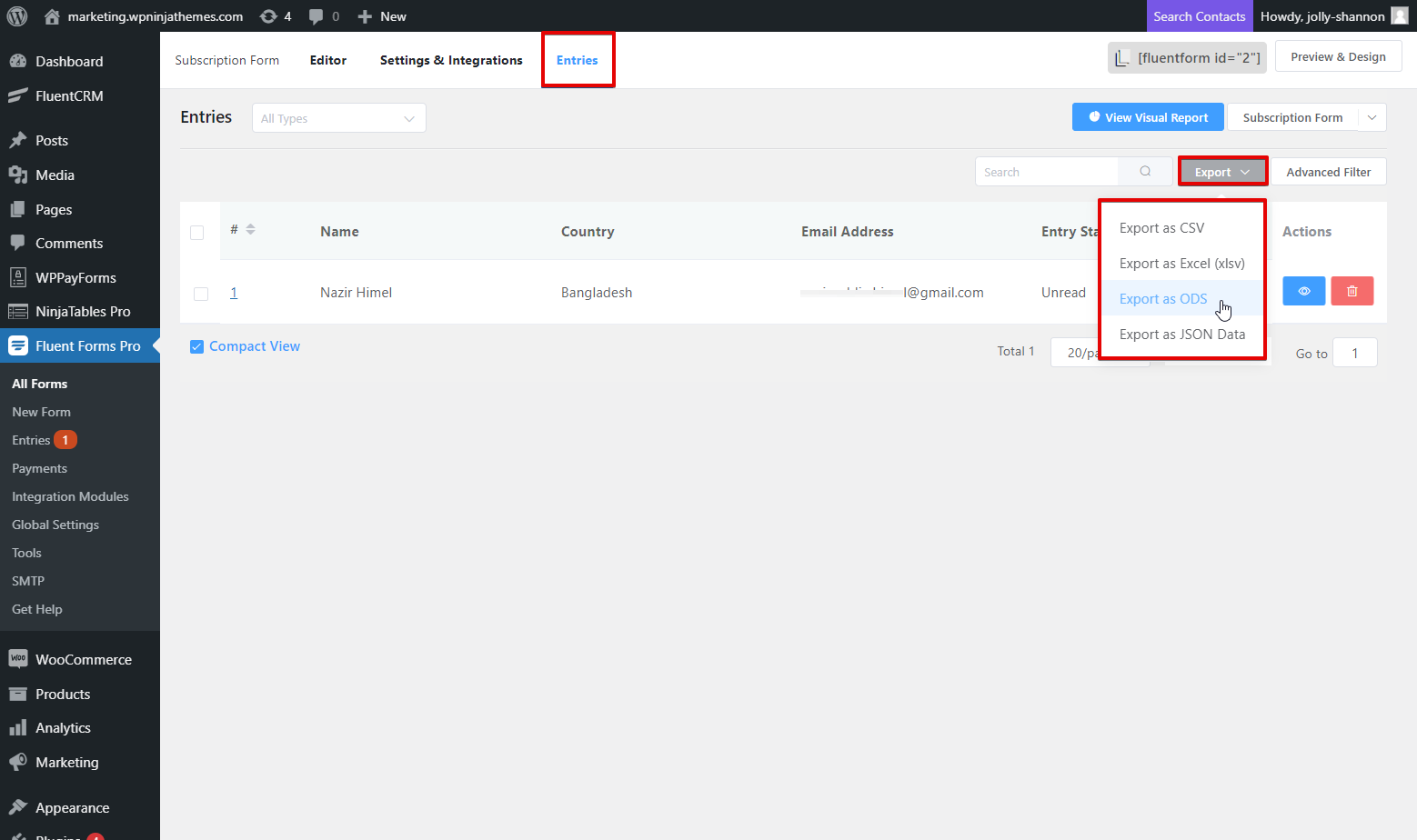The image size is (1417, 840).
Task: Open the Advanced Filter button
Action: coord(1328,172)
